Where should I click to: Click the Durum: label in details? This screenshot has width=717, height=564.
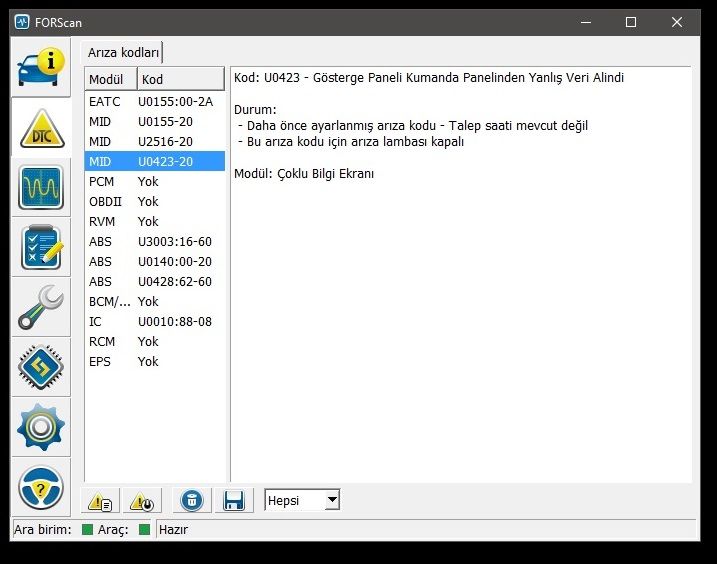tap(255, 110)
